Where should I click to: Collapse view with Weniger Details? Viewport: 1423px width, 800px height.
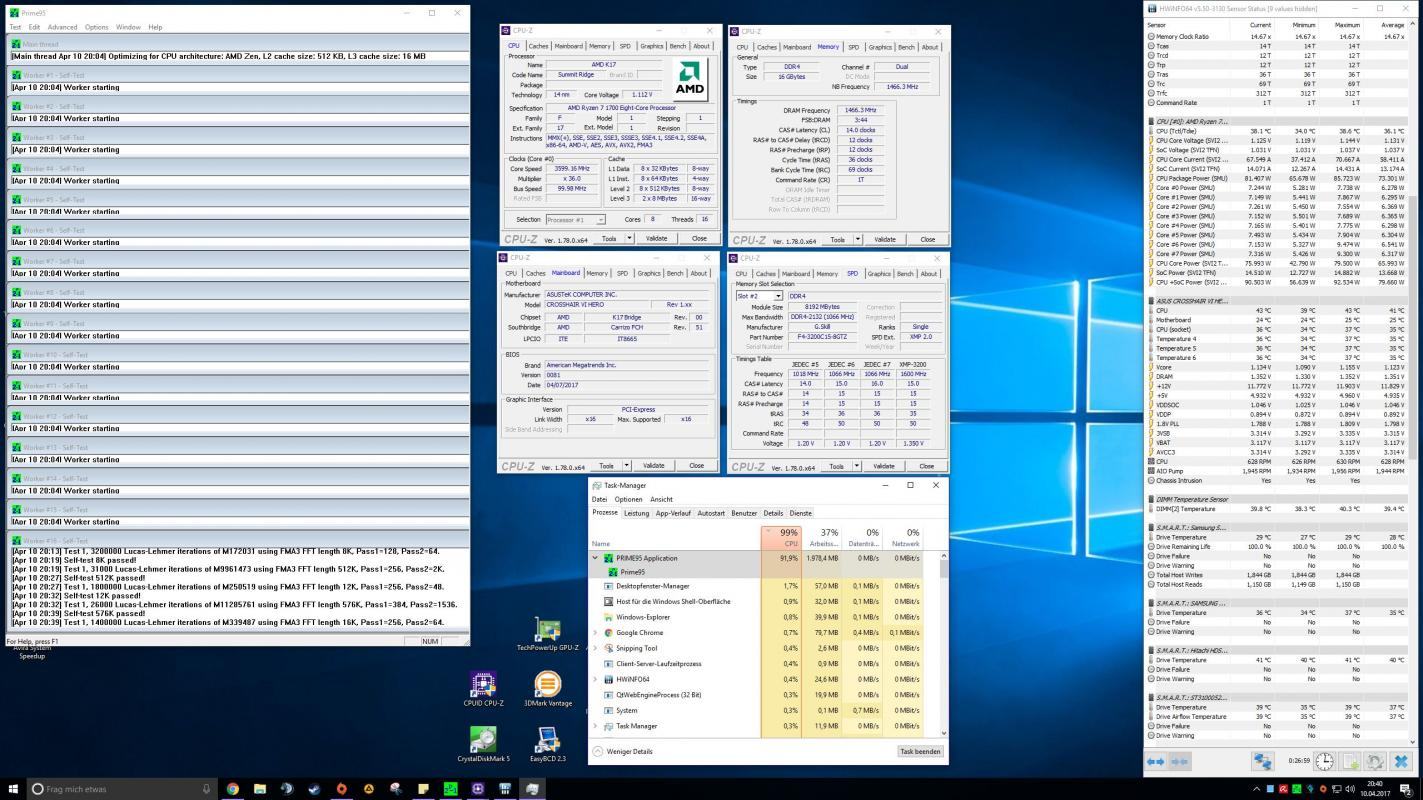621,751
